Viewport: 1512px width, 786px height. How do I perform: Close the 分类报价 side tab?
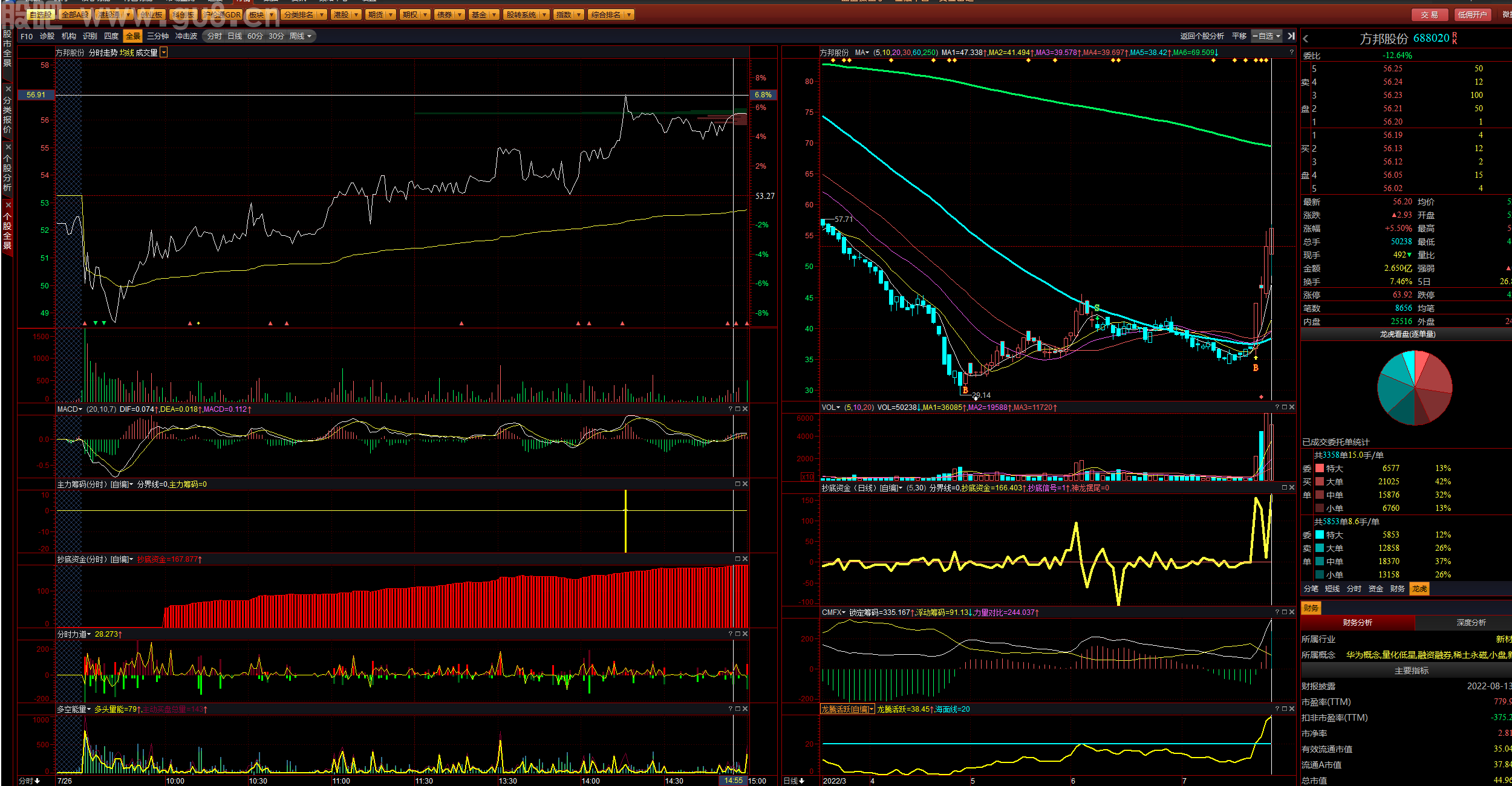[8, 89]
